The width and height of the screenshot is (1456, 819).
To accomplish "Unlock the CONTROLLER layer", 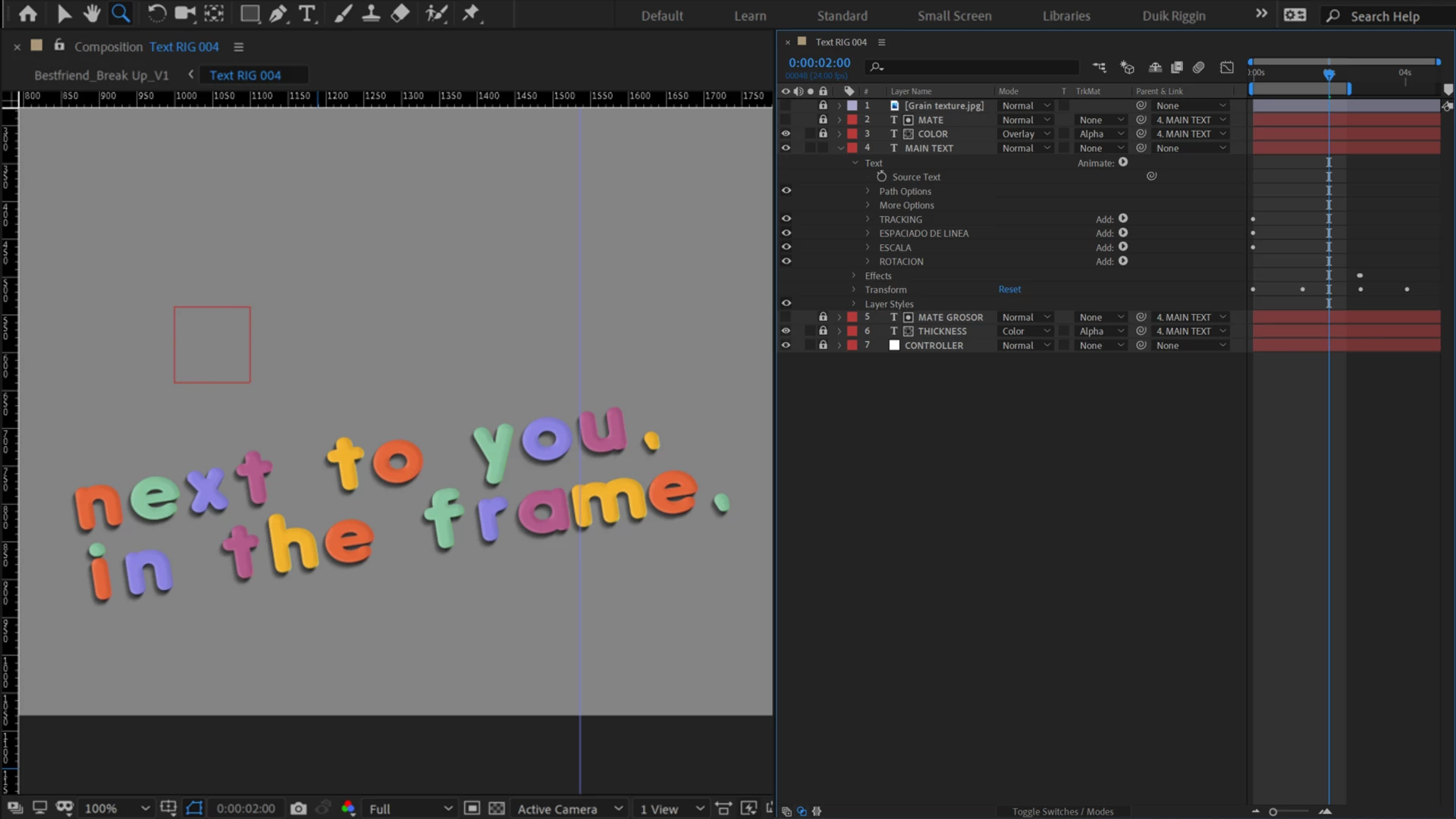I will point(823,345).
